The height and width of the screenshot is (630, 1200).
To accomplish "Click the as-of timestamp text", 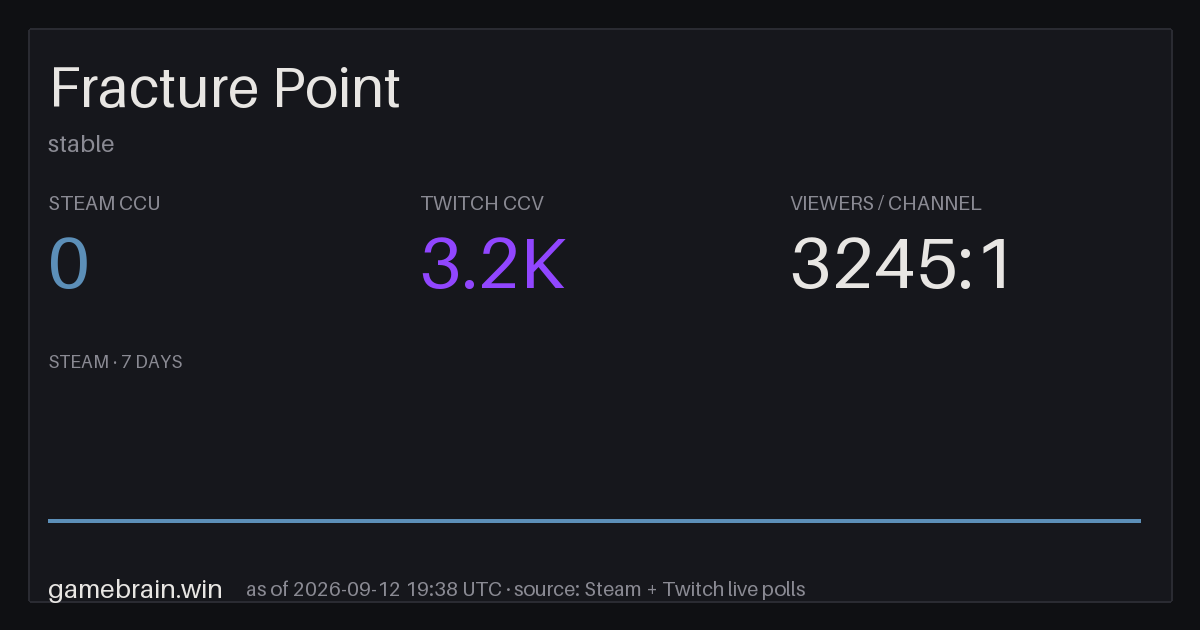I will [x=374, y=589].
